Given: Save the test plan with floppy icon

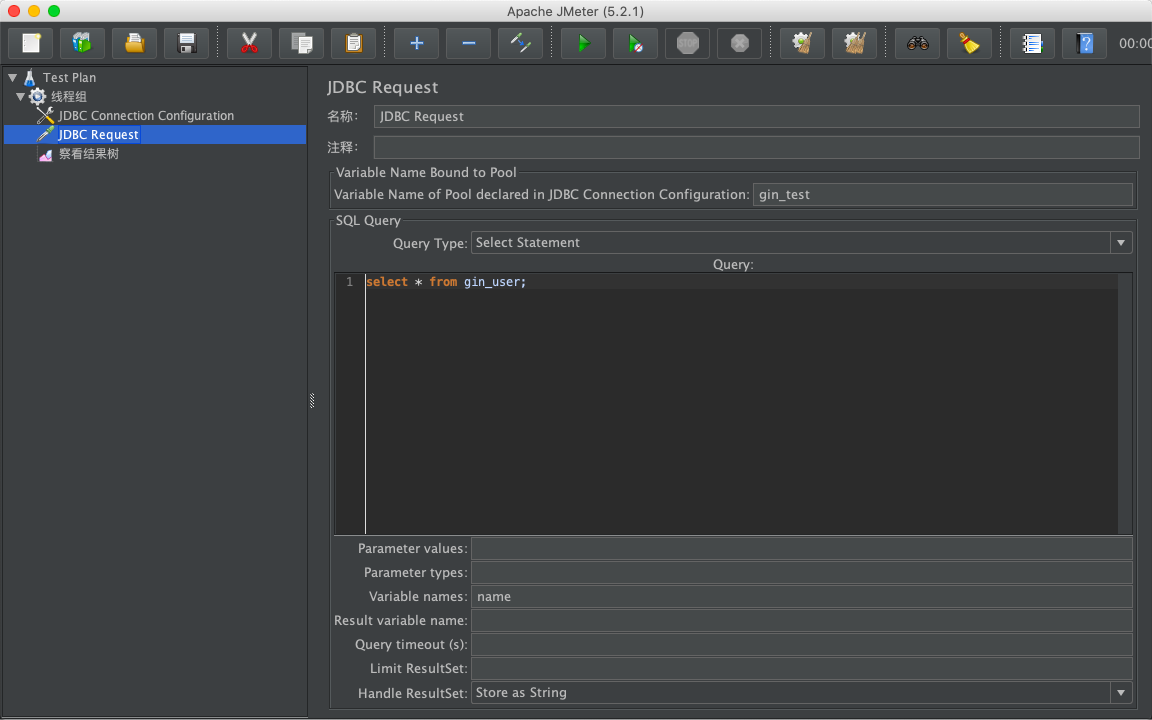Looking at the screenshot, I should tap(187, 43).
